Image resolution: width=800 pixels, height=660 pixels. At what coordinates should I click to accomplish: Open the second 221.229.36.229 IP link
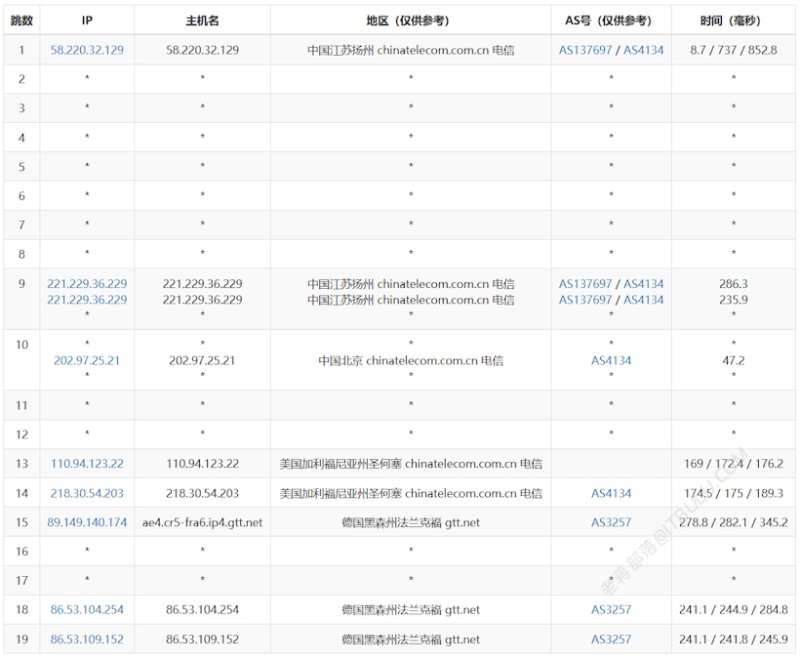(x=87, y=299)
